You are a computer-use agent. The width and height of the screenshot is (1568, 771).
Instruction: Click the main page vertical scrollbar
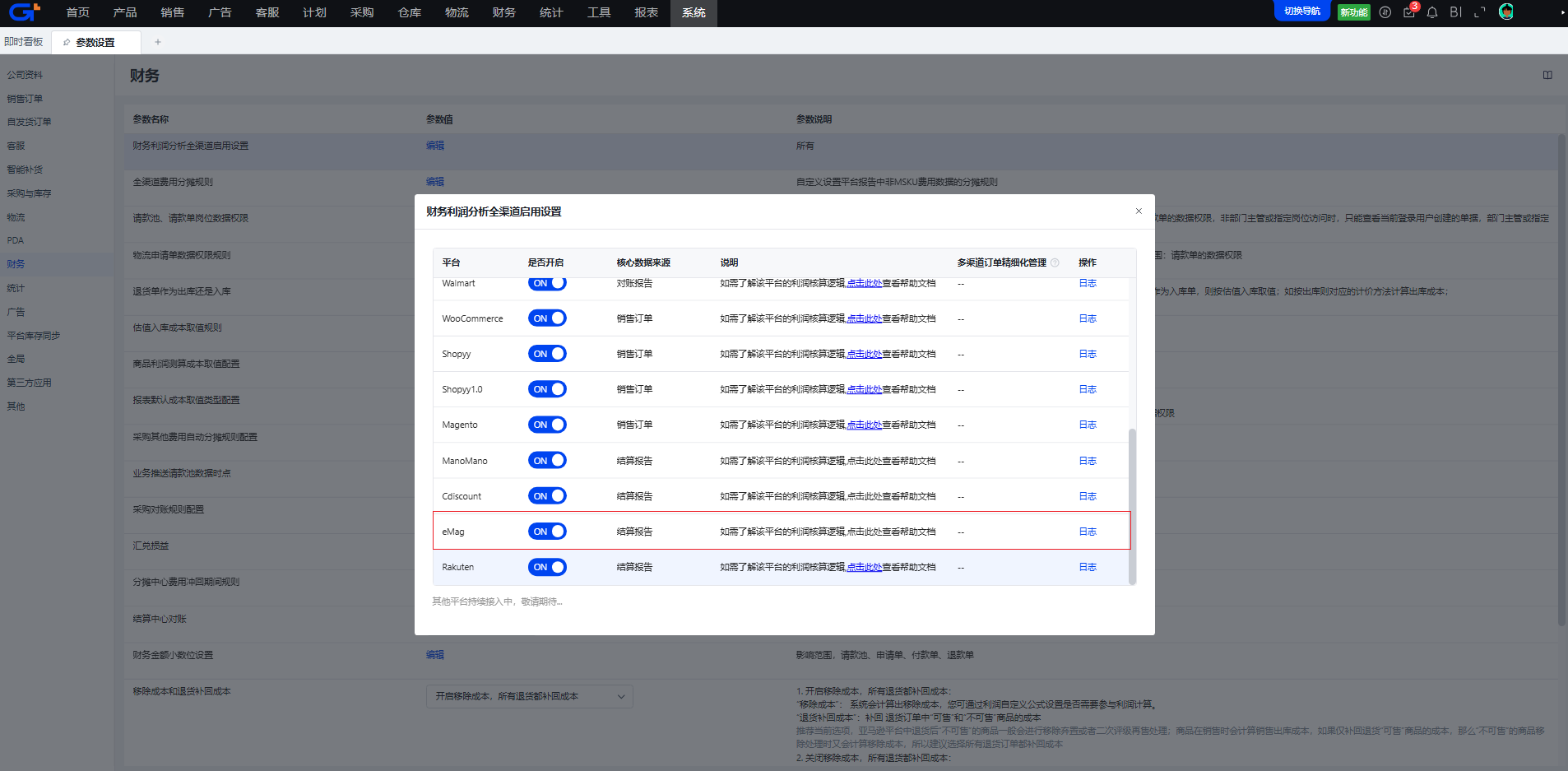[x=1562, y=379]
